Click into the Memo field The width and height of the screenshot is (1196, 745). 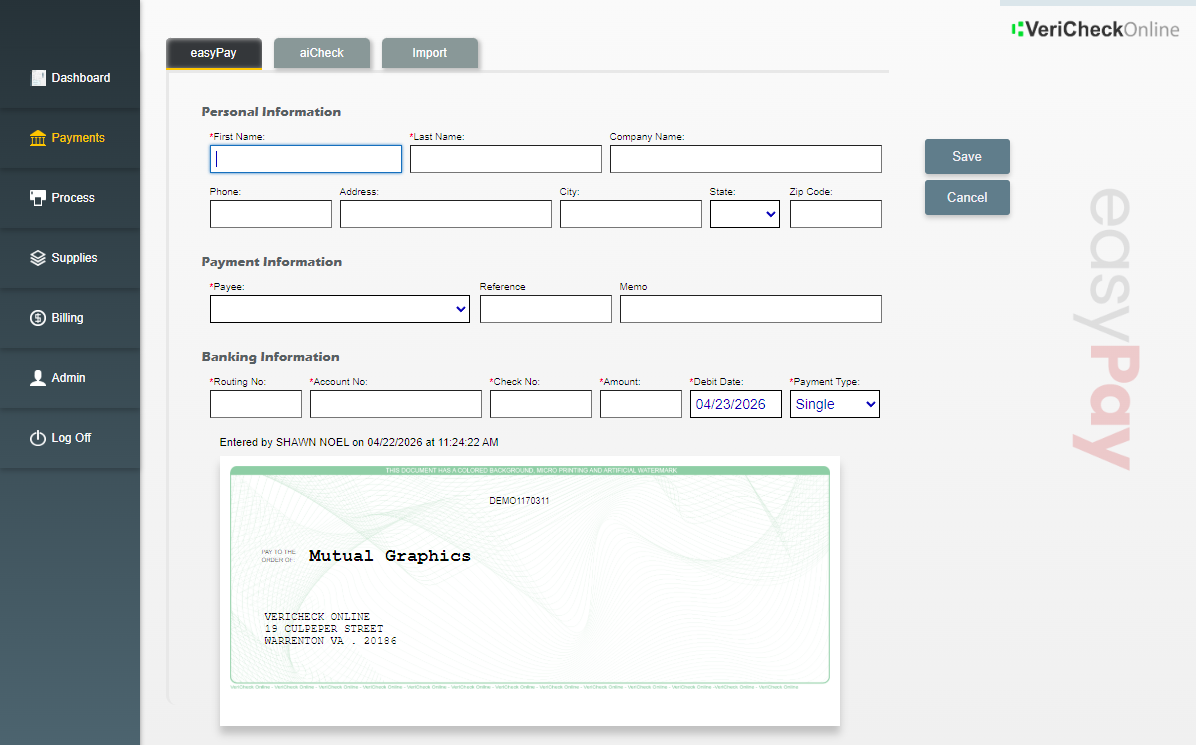click(751, 309)
